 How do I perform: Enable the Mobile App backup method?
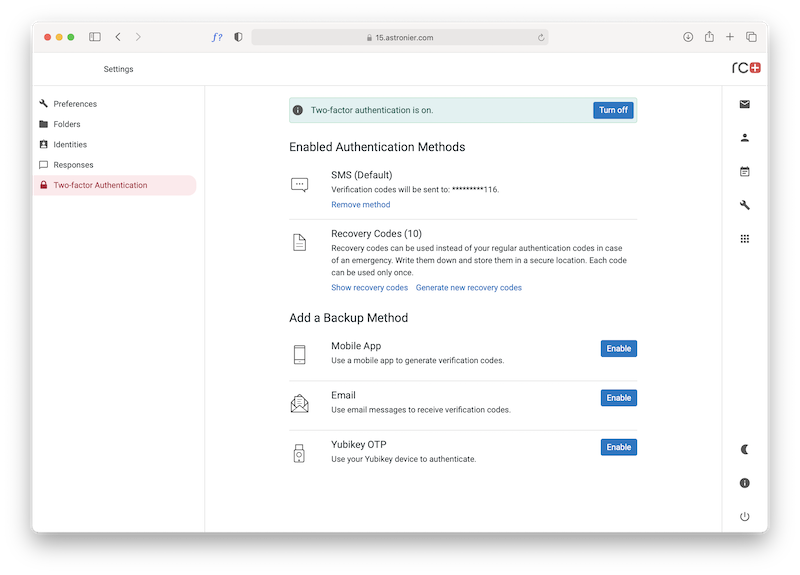click(x=618, y=348)
